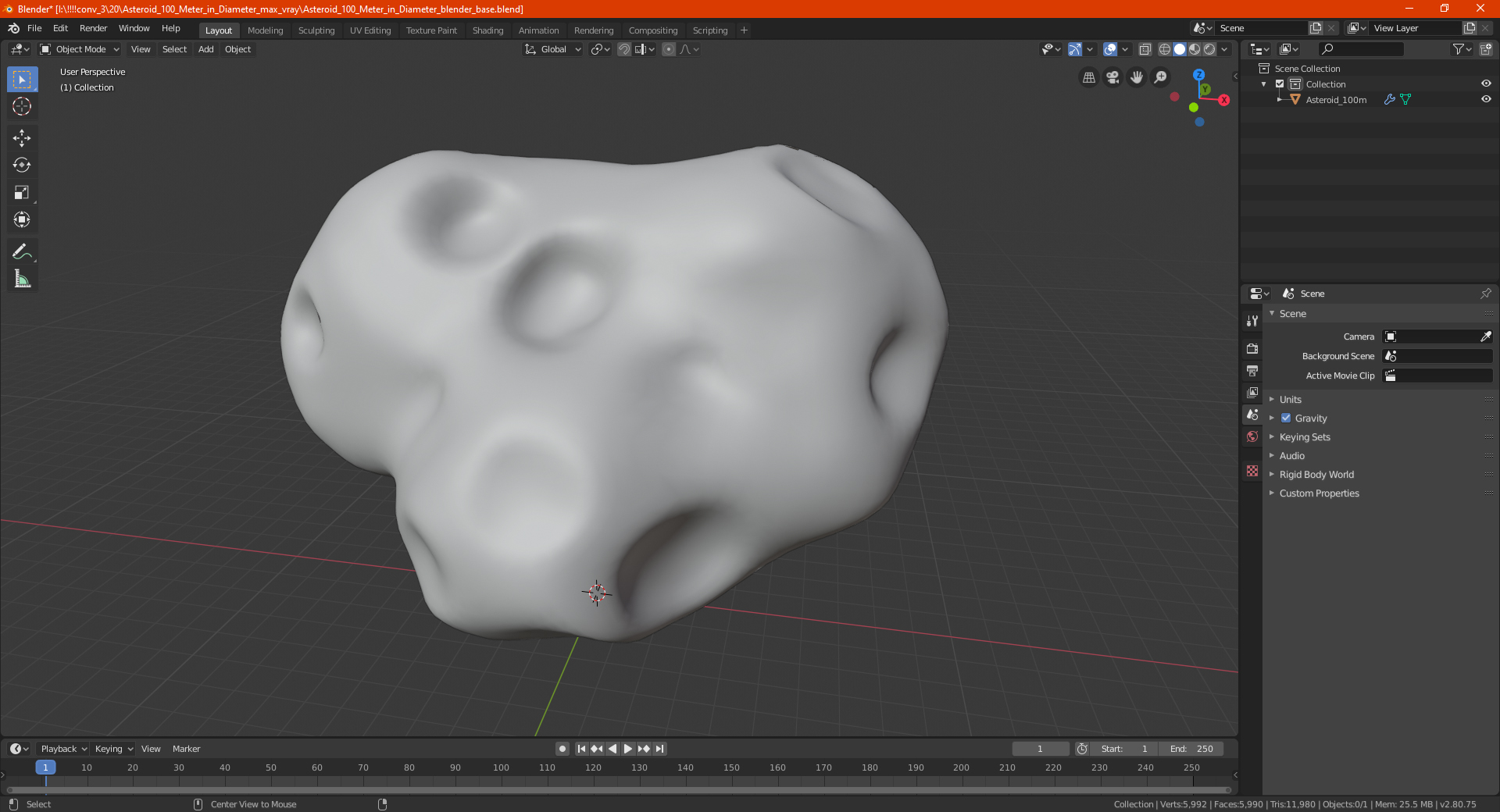
Task: Select the Annotate pencil tool
Action: click(x=22, y=251)
